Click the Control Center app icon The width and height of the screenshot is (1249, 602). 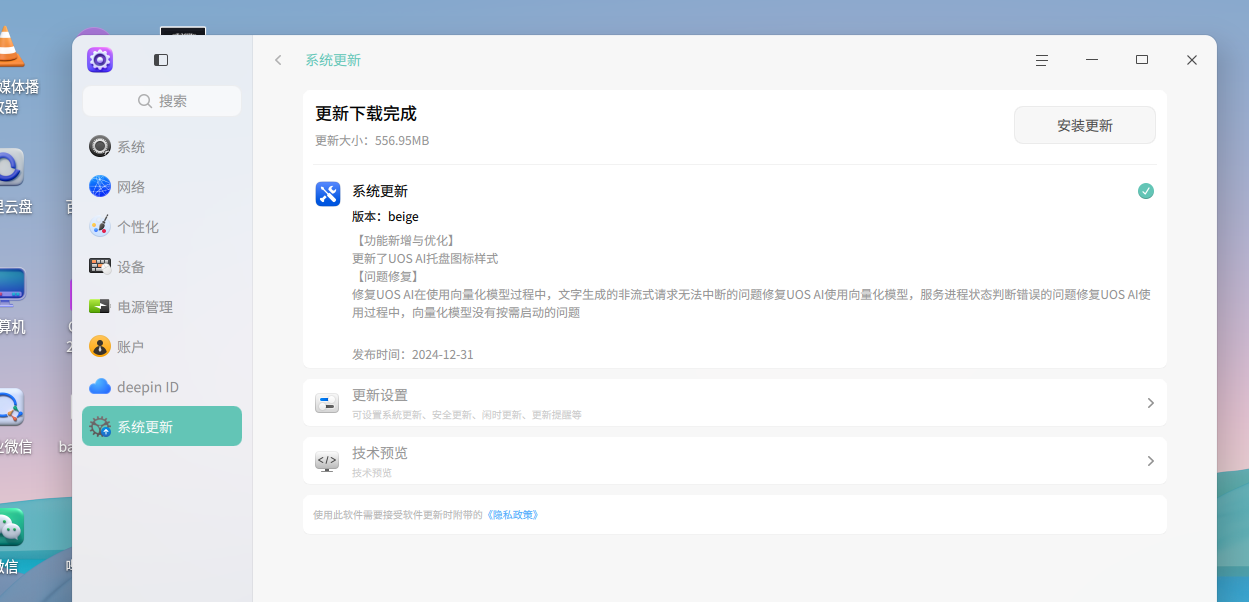tap(100, 60)
